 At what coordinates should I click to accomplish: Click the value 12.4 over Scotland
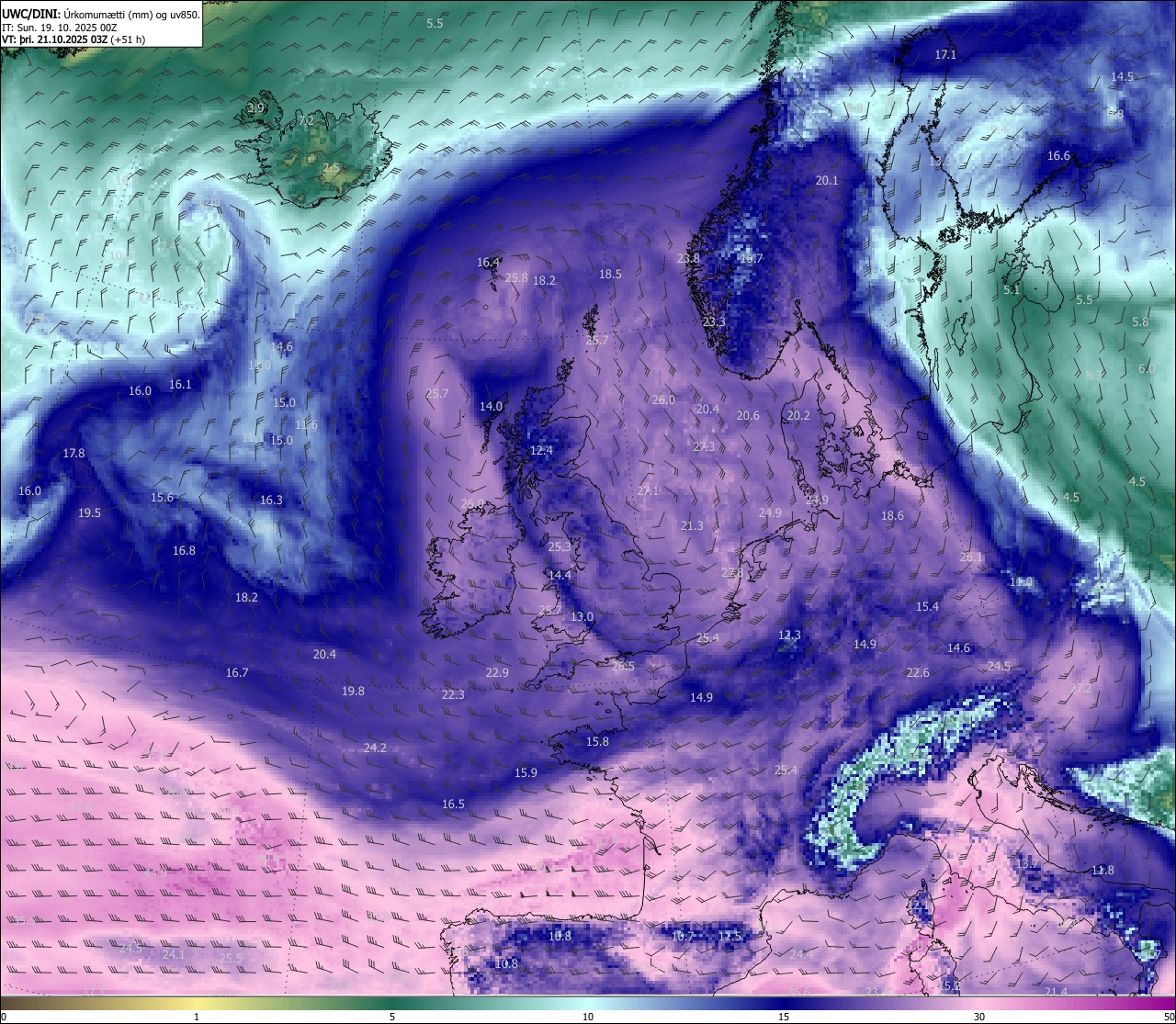(541, 451)
